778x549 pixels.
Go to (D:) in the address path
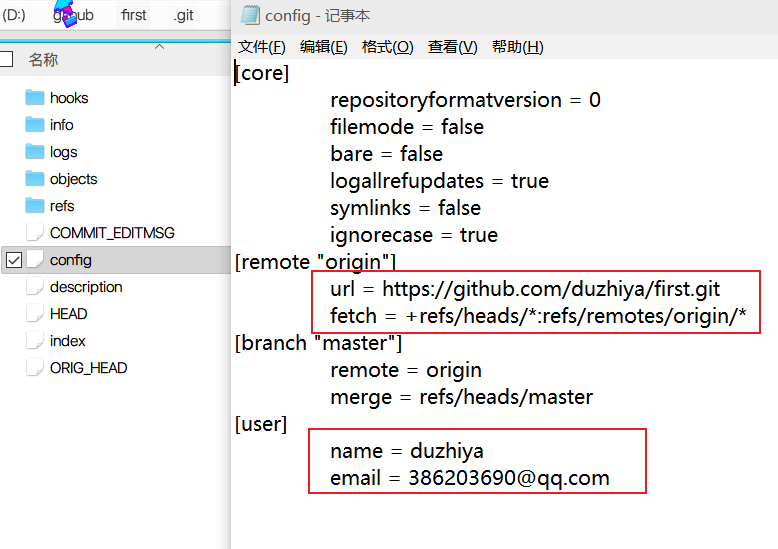pyautogui.click(x=14, y=15)
